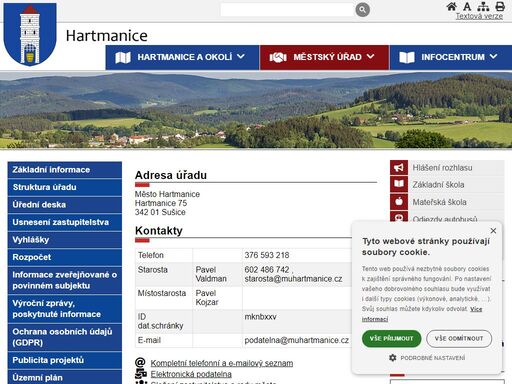Click the Kontakty heading

point(159,231)
